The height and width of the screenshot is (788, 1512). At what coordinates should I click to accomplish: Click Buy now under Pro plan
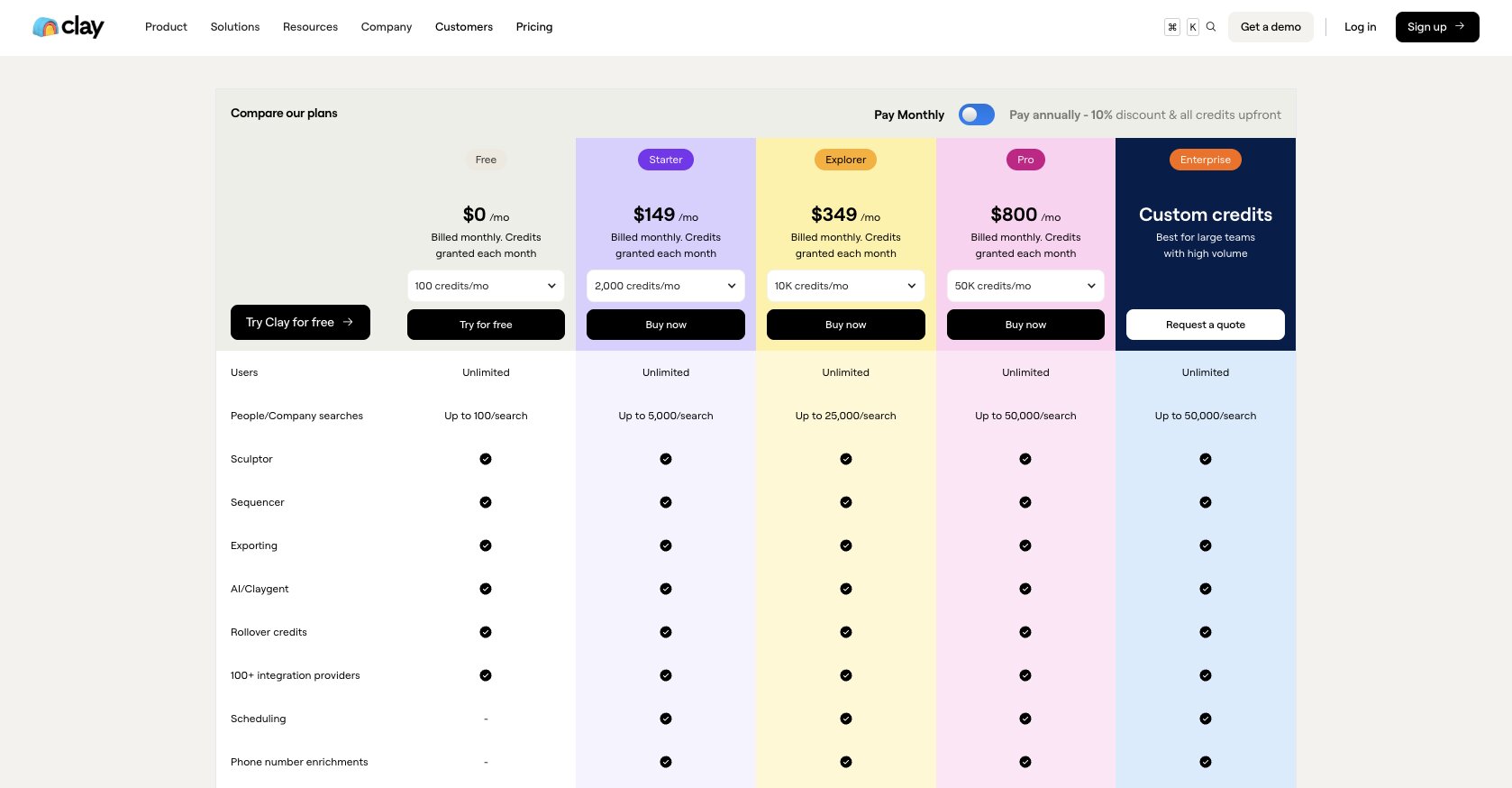[1025, 325]
